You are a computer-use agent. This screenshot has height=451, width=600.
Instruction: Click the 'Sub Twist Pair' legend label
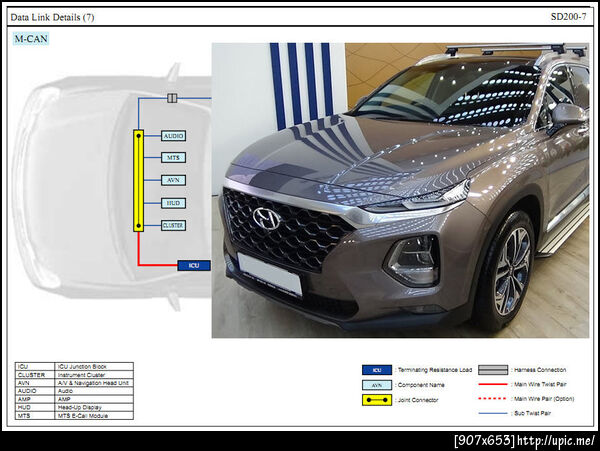coord(532,414)
